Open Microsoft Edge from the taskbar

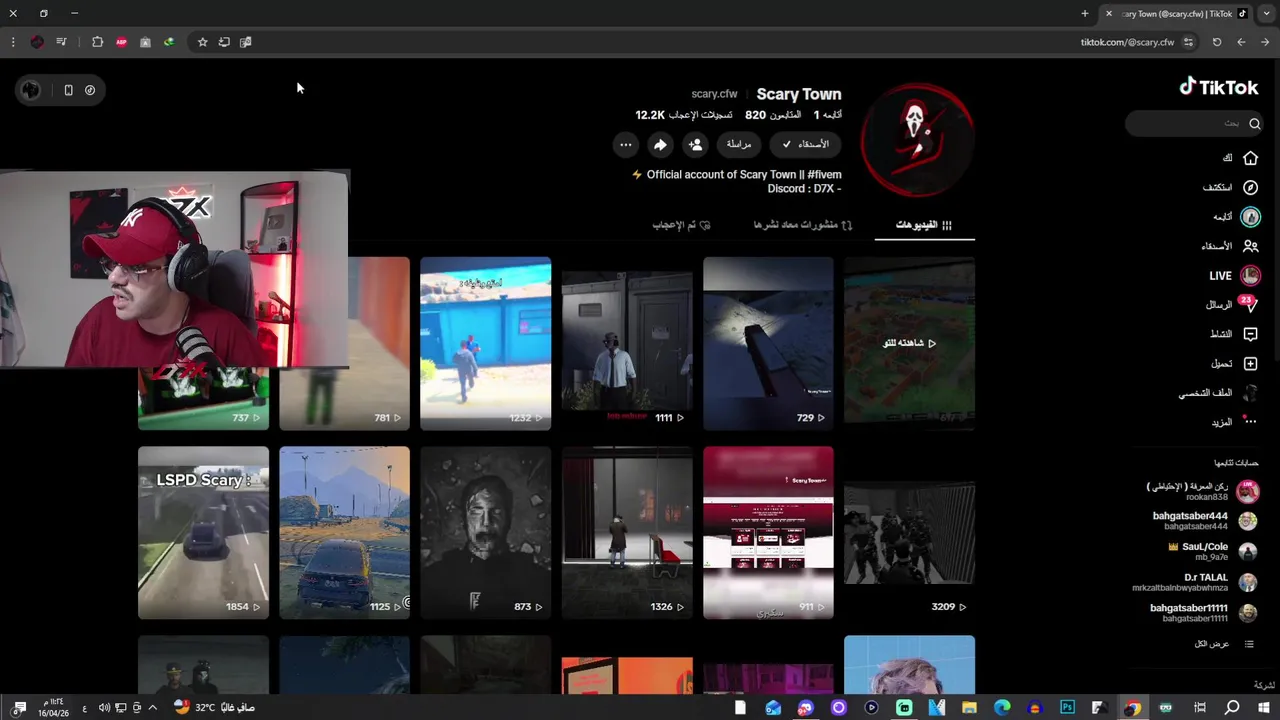[x=1002, y=708]
